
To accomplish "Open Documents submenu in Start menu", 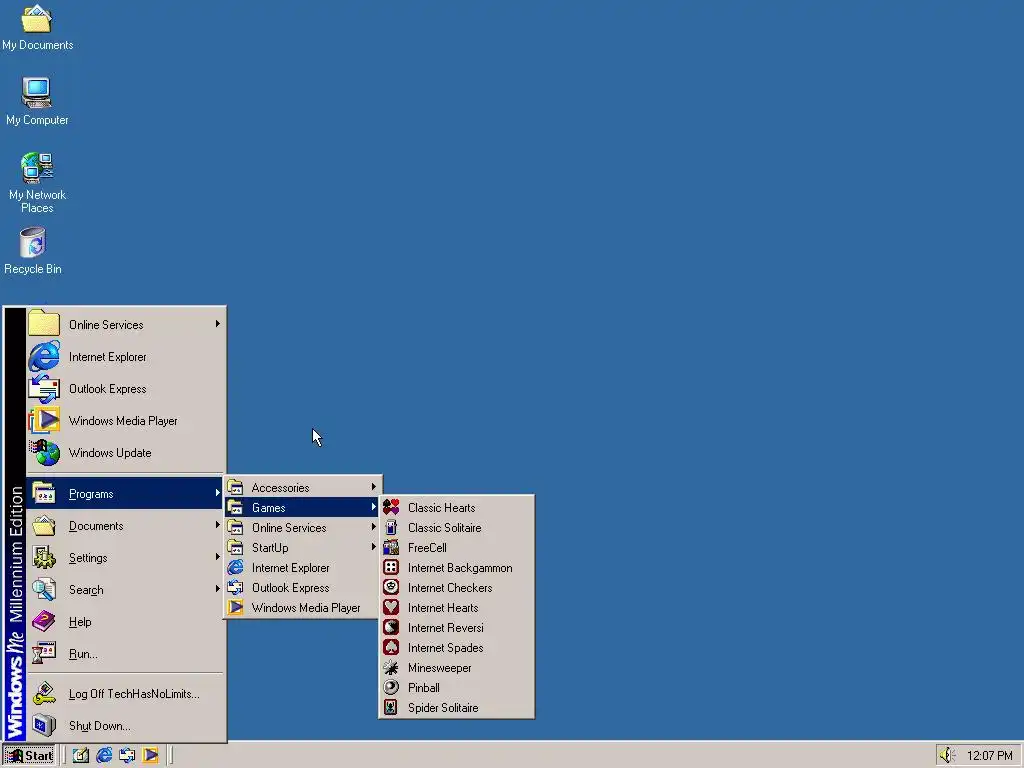I will tap(126, 525).
